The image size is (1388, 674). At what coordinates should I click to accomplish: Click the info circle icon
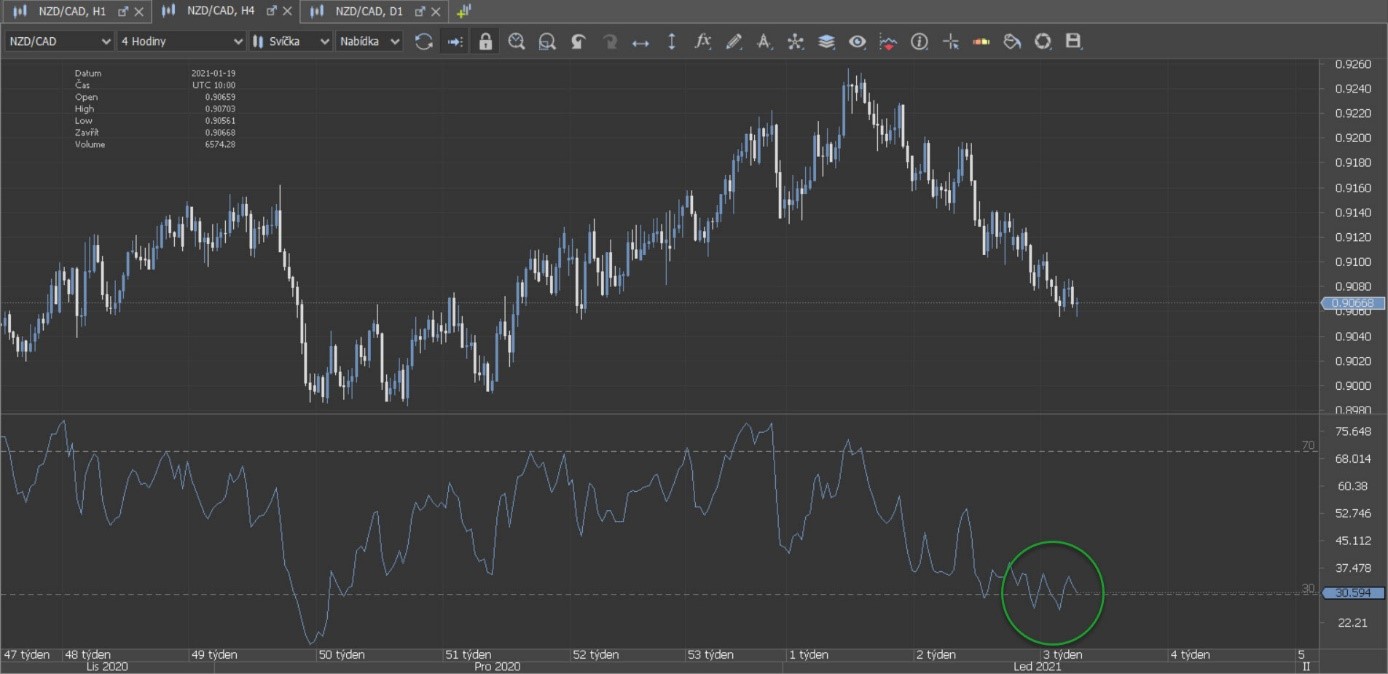[919, 42]
